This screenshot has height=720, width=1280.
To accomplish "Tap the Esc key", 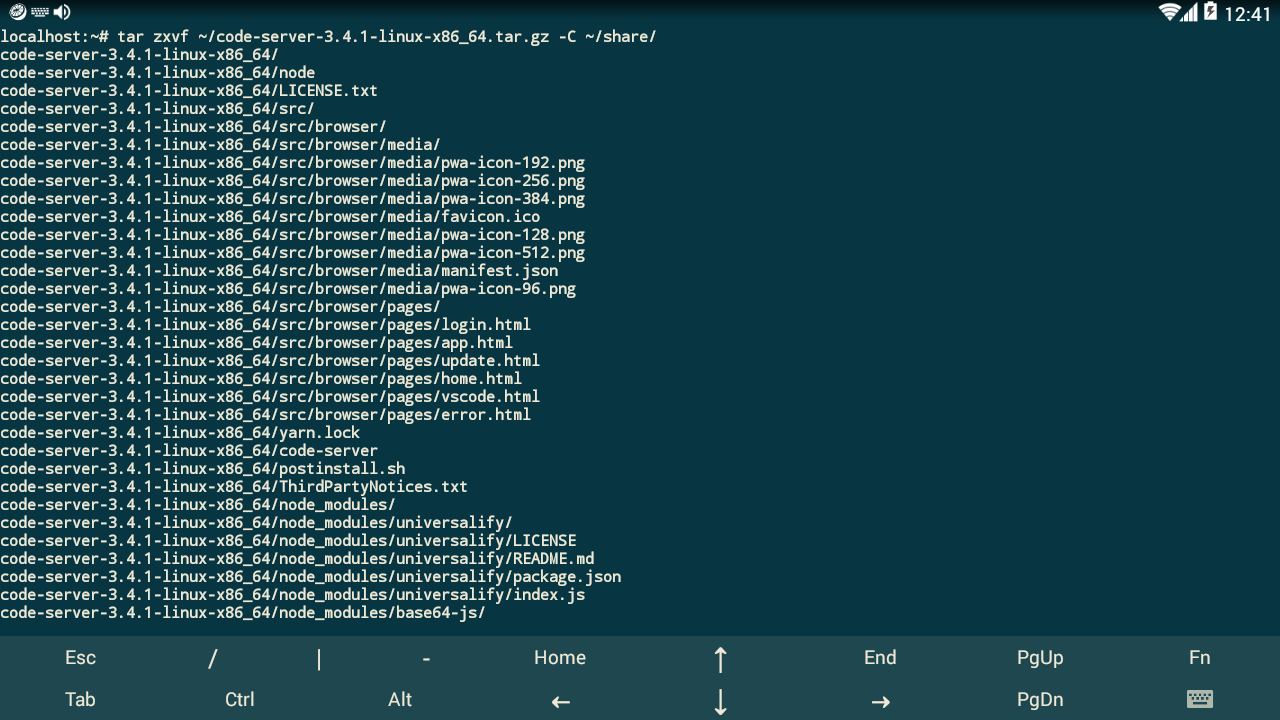I will point(80,657).
